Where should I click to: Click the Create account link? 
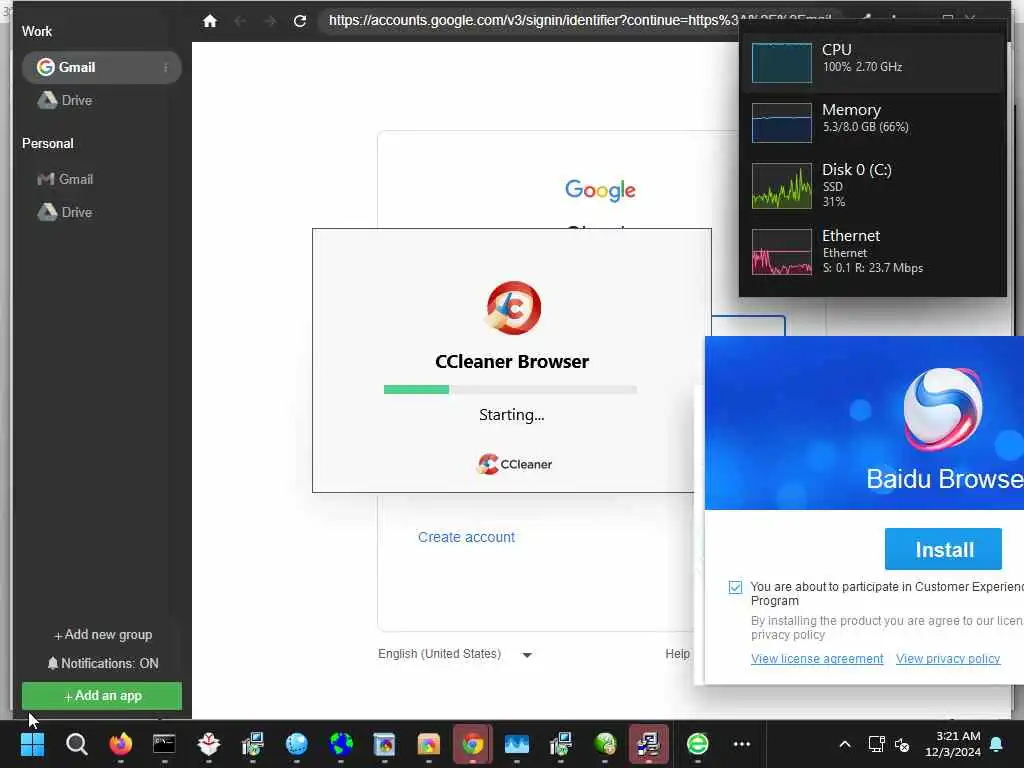466,537
